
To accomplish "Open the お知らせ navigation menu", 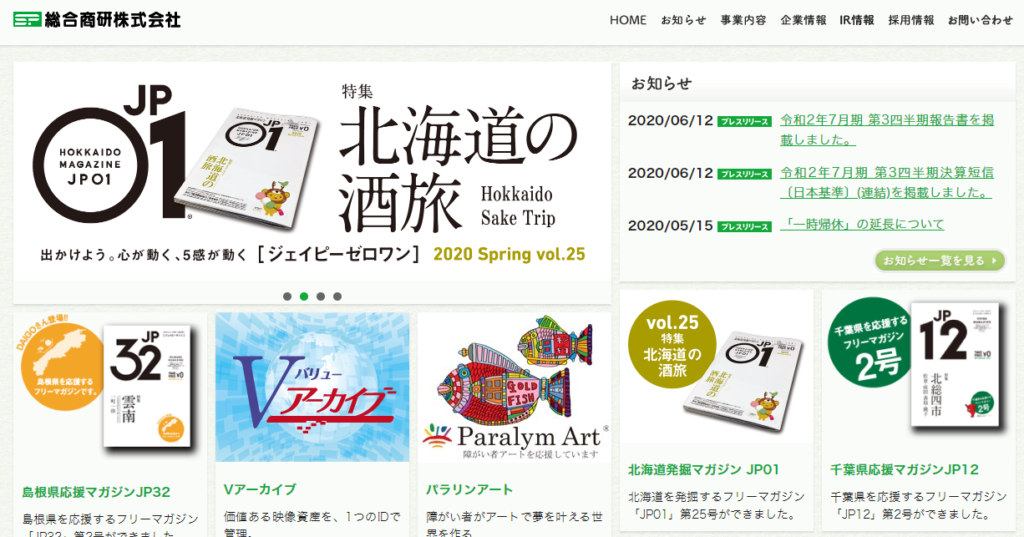I will tap(683, 20).
